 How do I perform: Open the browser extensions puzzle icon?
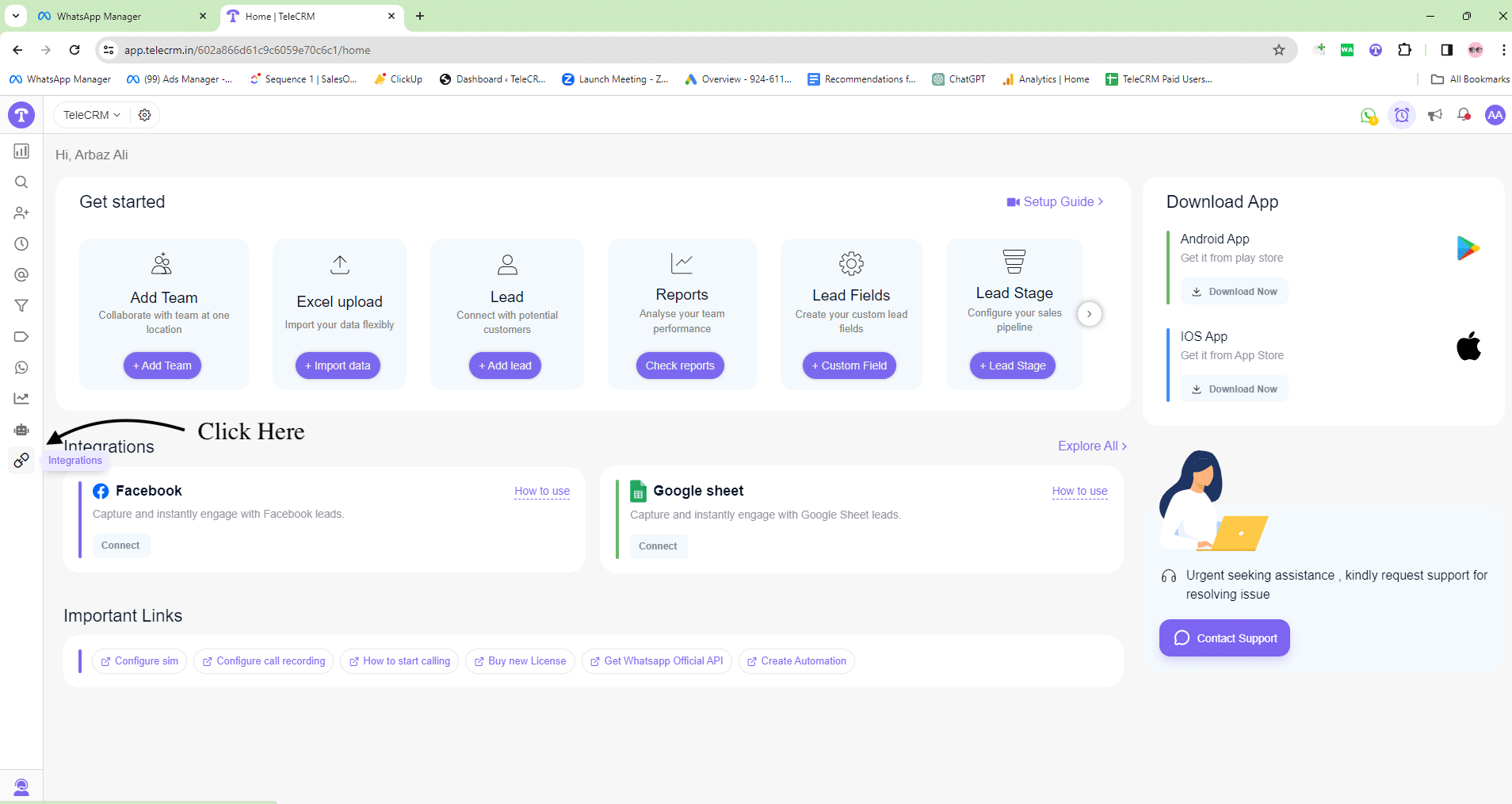(1404, 50)
